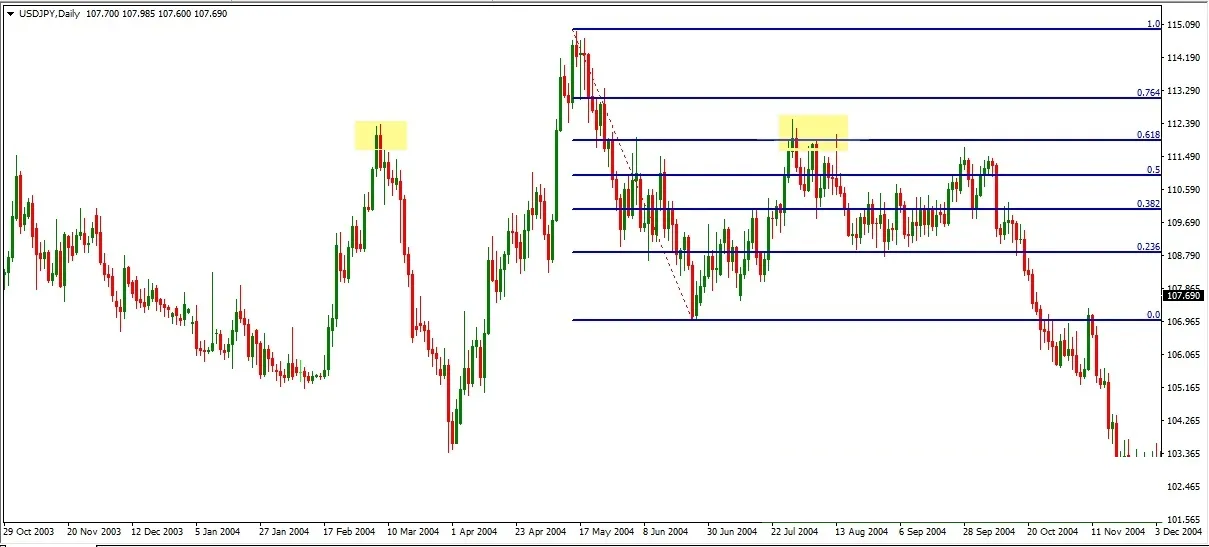Screen dimensions: 1209x547
Task: Click the 13 Aug 2004 date label
Action: [862, 532]
